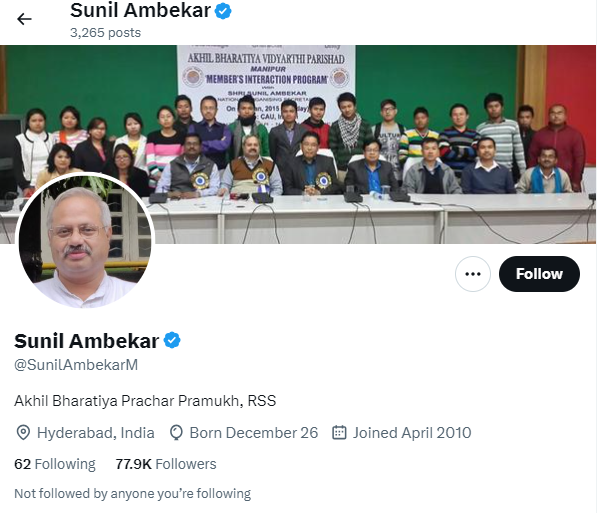Click the 3,265 posts counter
The image size is (615, 513).
(106, 33)
